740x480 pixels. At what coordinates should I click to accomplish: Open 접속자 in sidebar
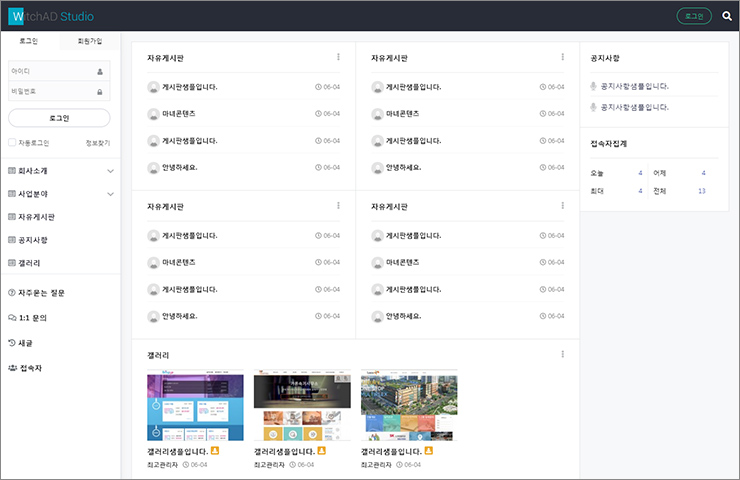(x=31, y=368)
